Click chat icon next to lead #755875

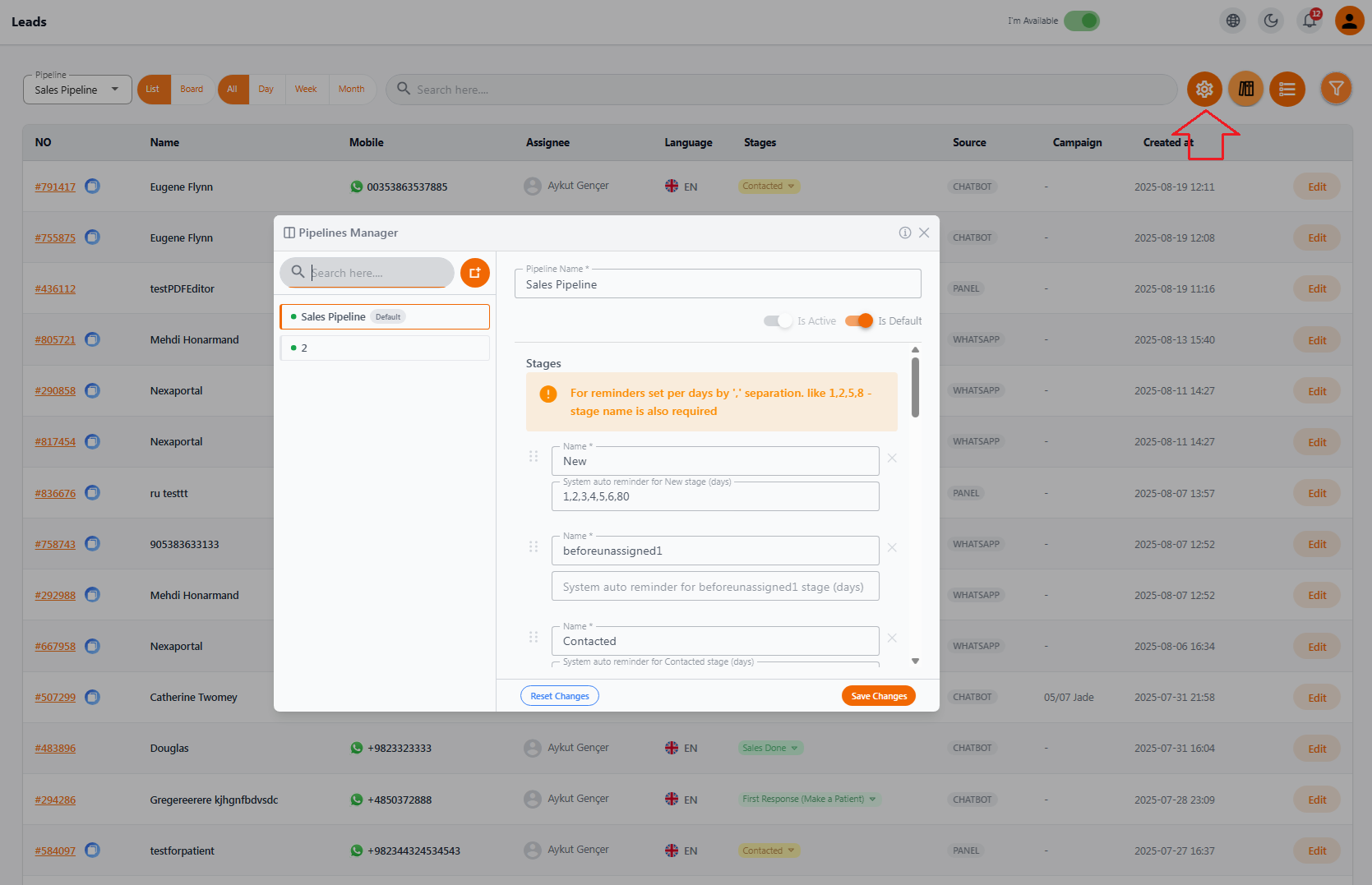point(93,237)
